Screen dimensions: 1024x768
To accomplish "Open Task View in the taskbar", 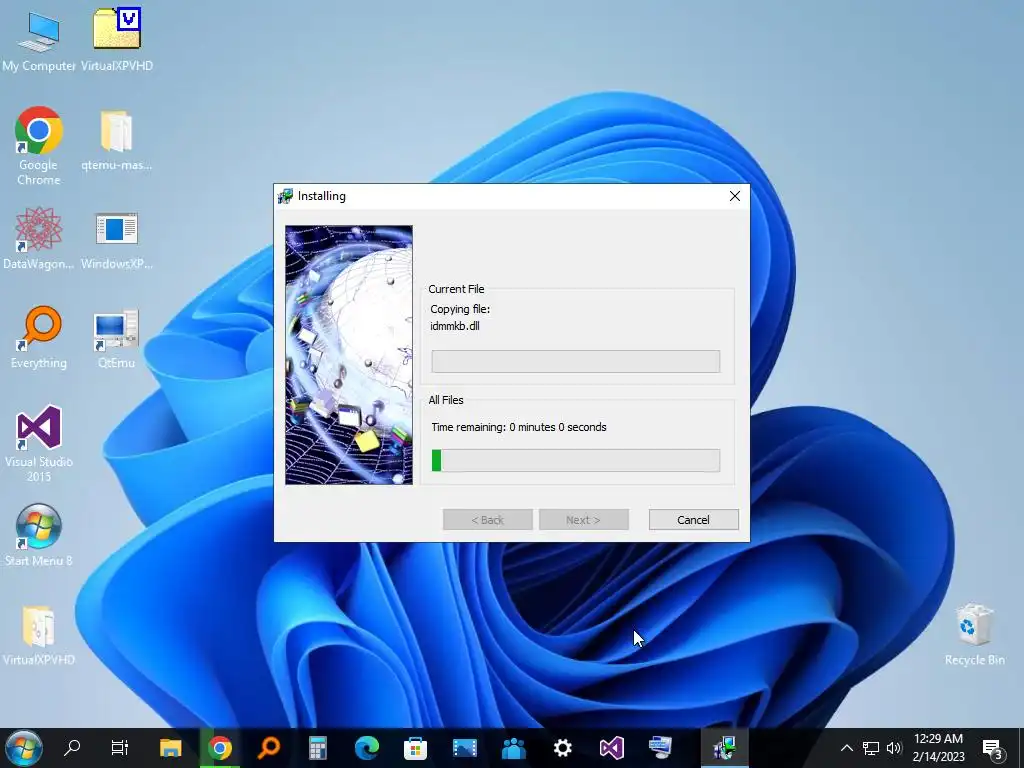I will coord(120,747).
